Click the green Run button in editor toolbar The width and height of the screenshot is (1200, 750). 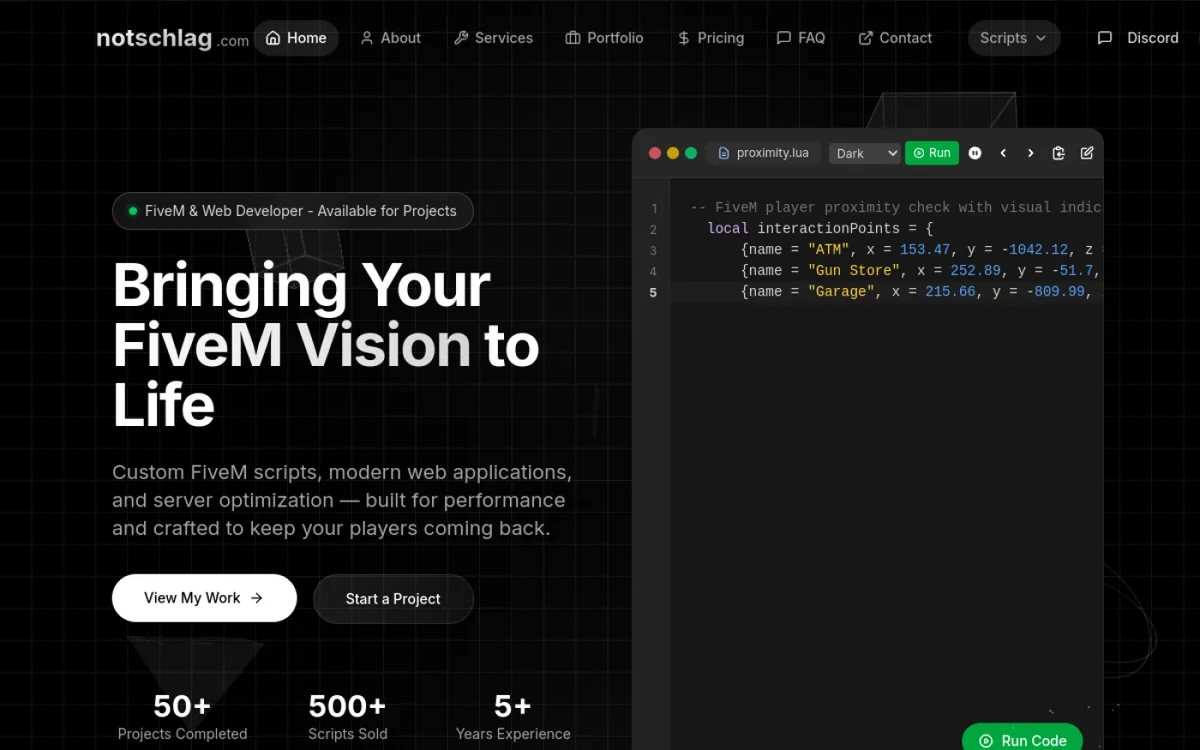pos(932,153)
